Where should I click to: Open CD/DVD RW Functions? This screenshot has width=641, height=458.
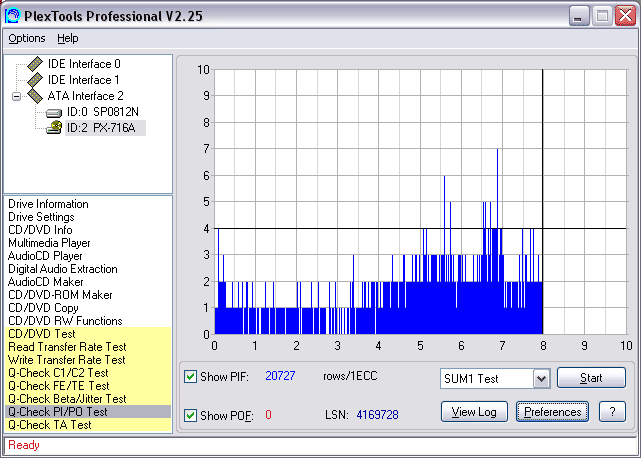65,321
